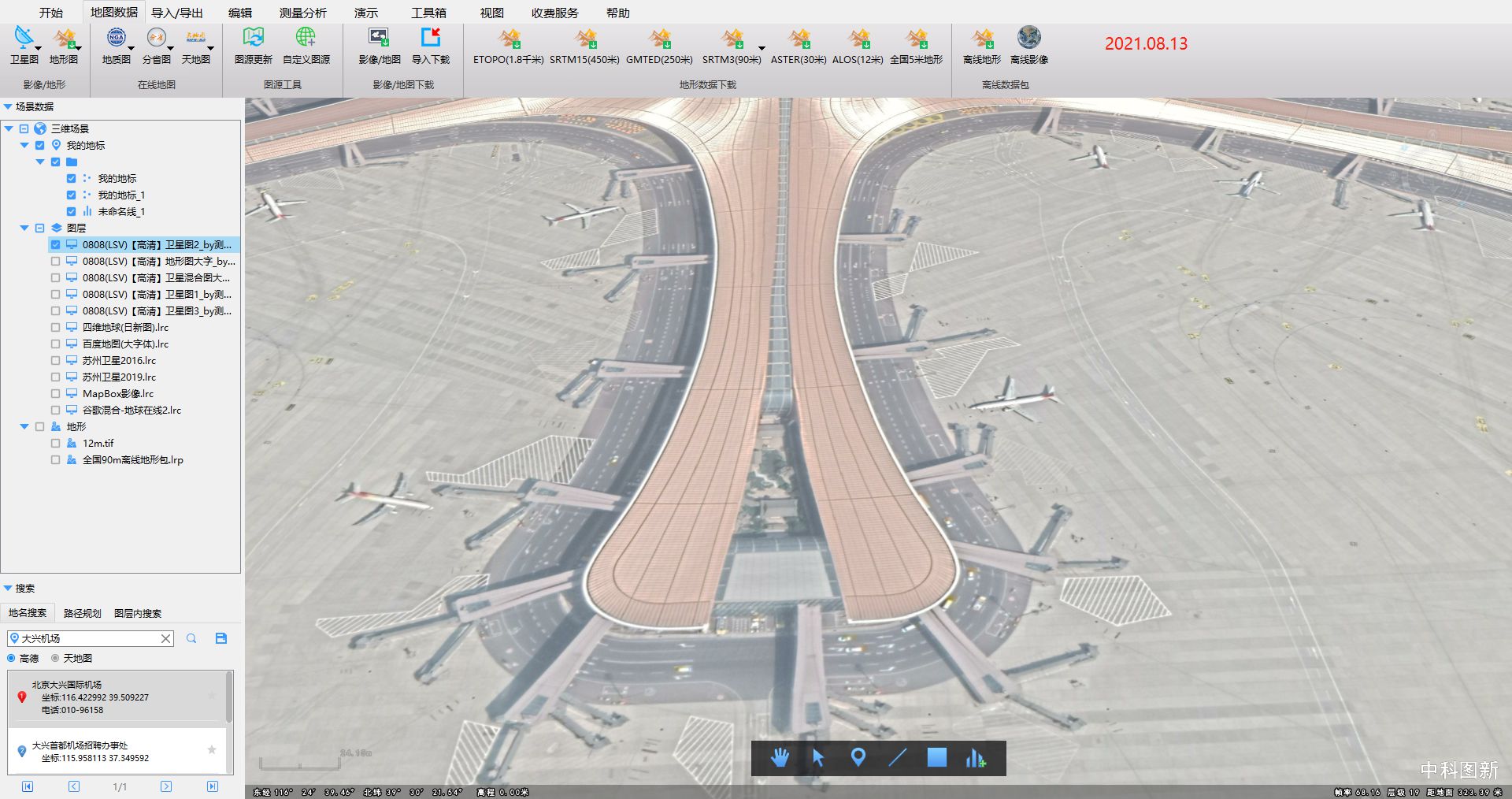Download 全国5米地形 terrain data

pyautogui.click(x=916, y=45)
